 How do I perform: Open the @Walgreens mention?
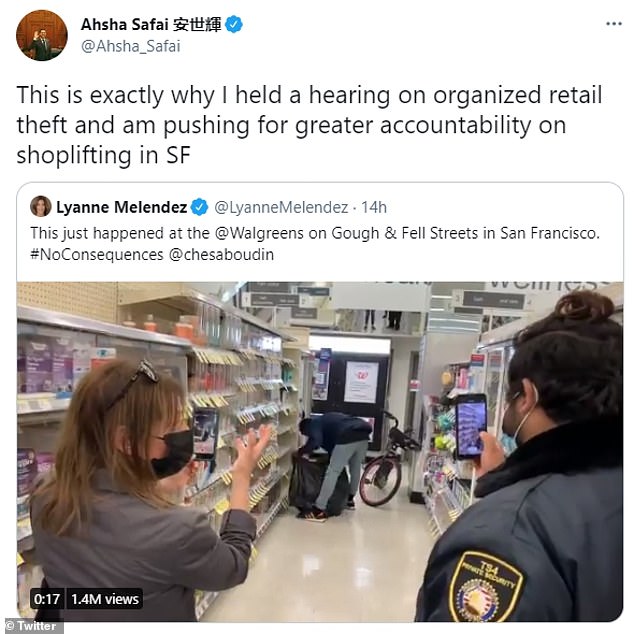tap(259, 233)
